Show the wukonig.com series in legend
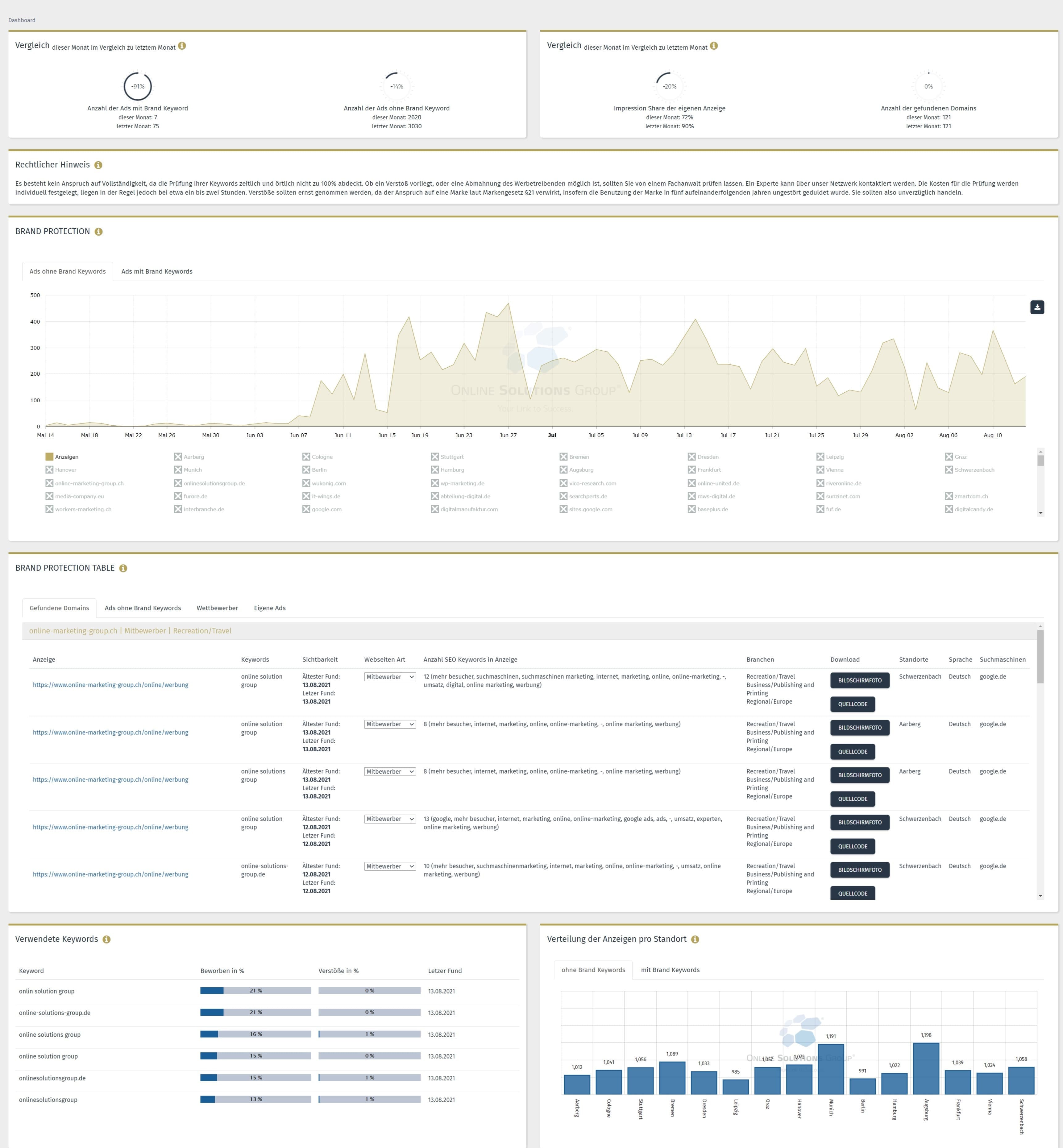Screen dimensions: 1063x1148 point(324,483)
